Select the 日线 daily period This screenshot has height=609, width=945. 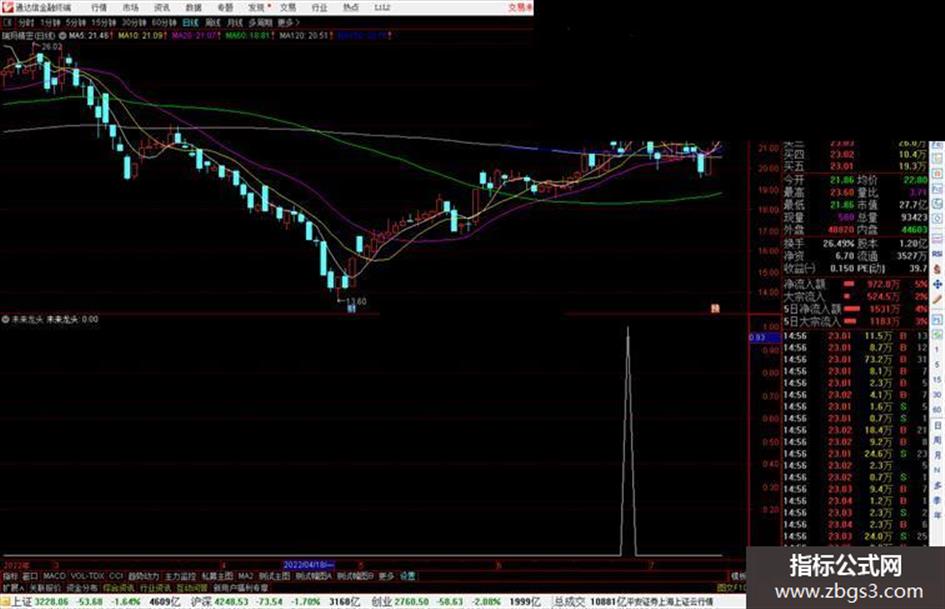tap(190, 22)
